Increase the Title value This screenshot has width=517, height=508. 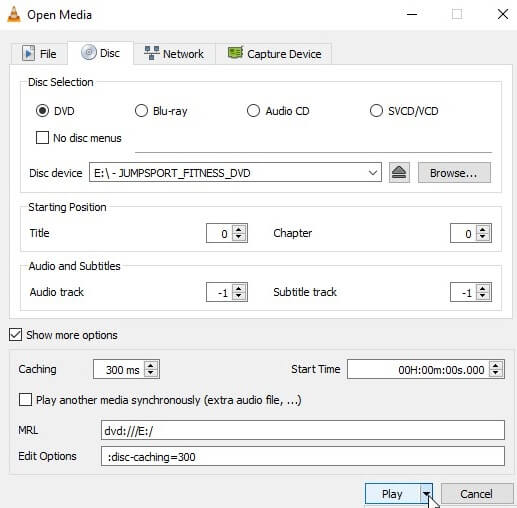(239, 229)
